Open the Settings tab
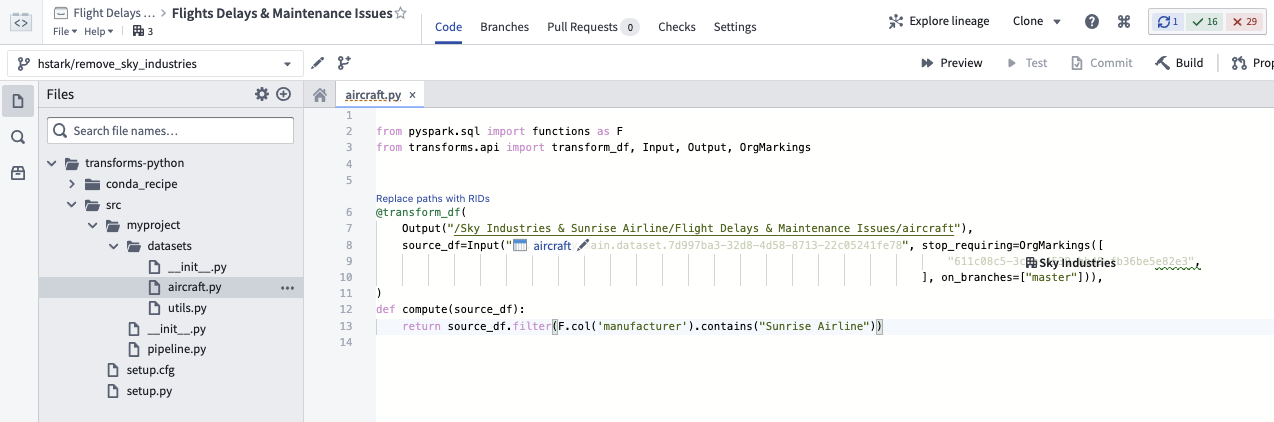 [x=735, y=27]
